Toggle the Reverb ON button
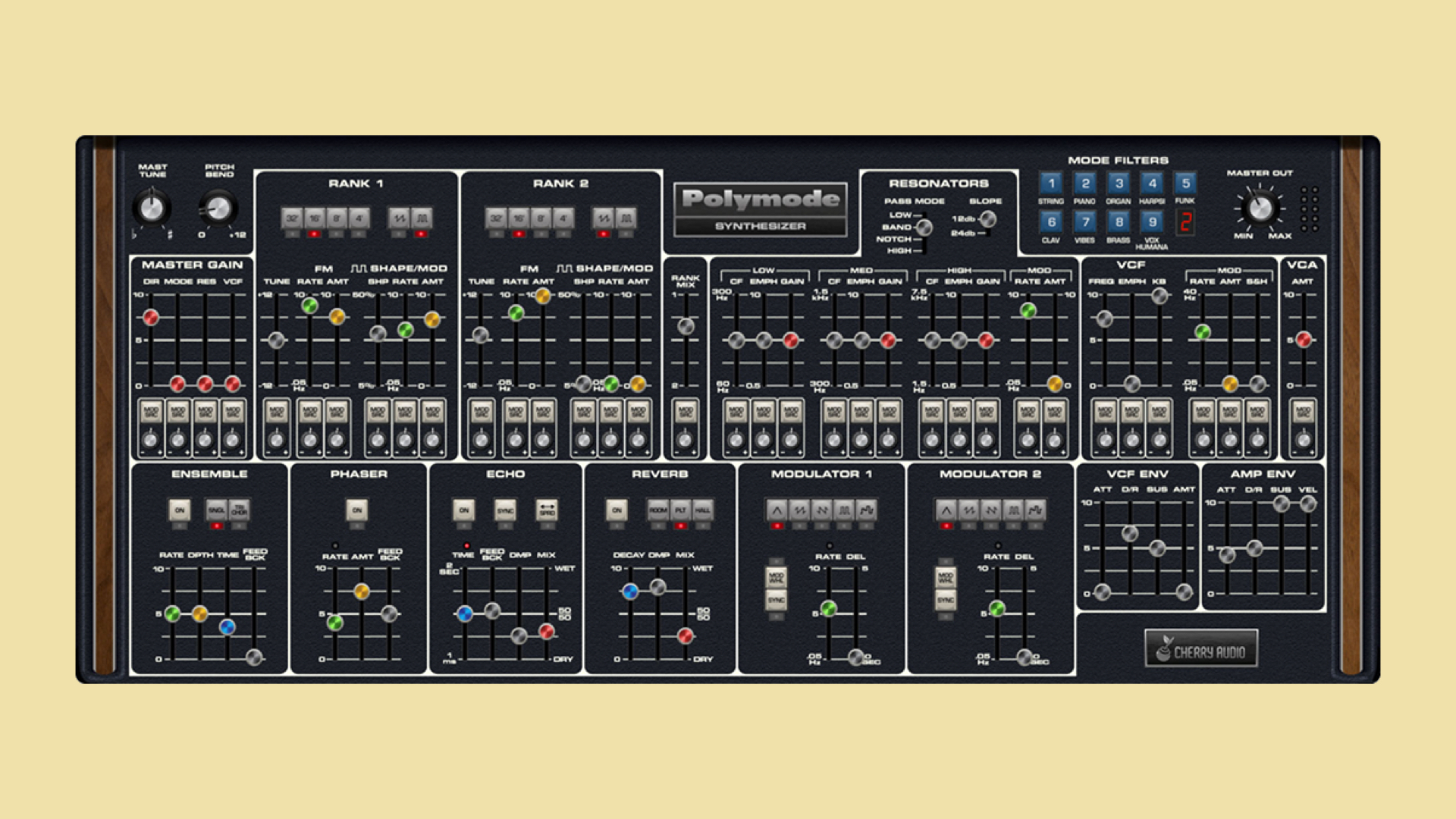Screen dimensions: 1456x819 pyautogui.click(x=617, y=510)
